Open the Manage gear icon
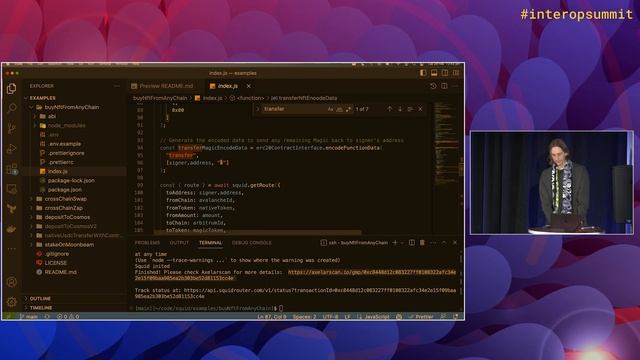The height and width of the screenshot is (360, 640). [11, 302]
